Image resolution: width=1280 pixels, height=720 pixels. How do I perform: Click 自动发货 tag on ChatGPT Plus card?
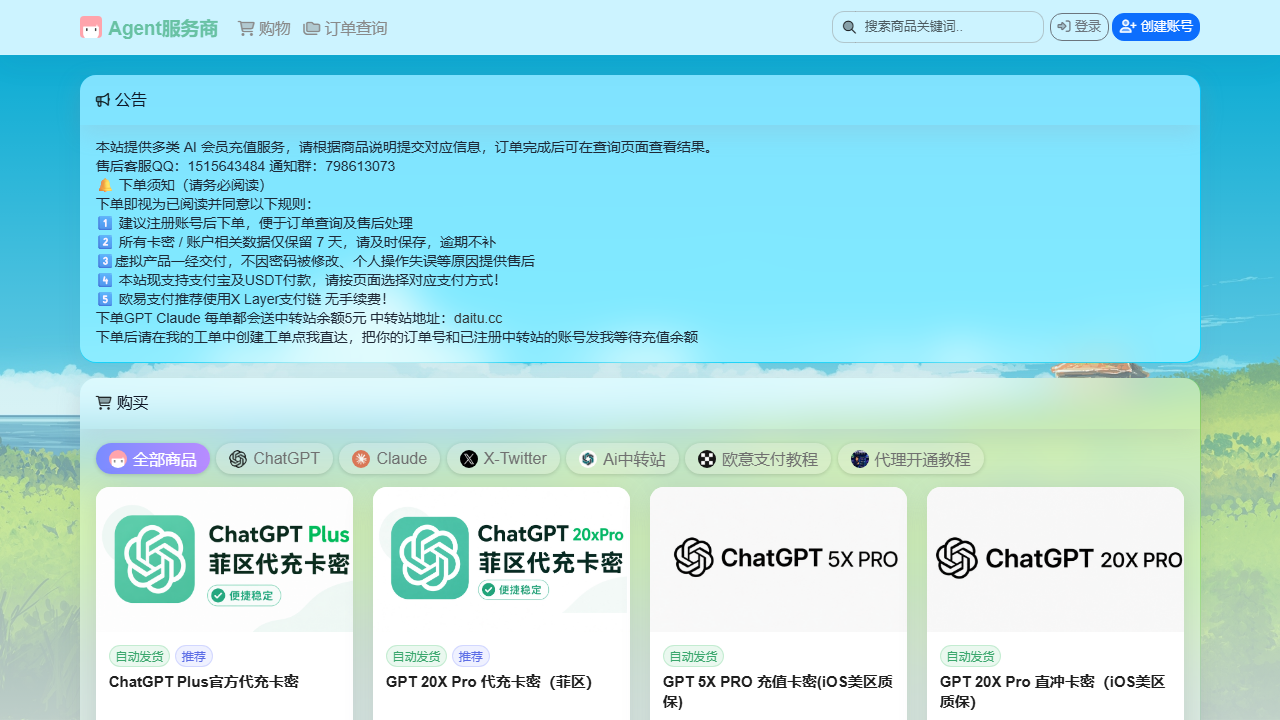(139, 656)
